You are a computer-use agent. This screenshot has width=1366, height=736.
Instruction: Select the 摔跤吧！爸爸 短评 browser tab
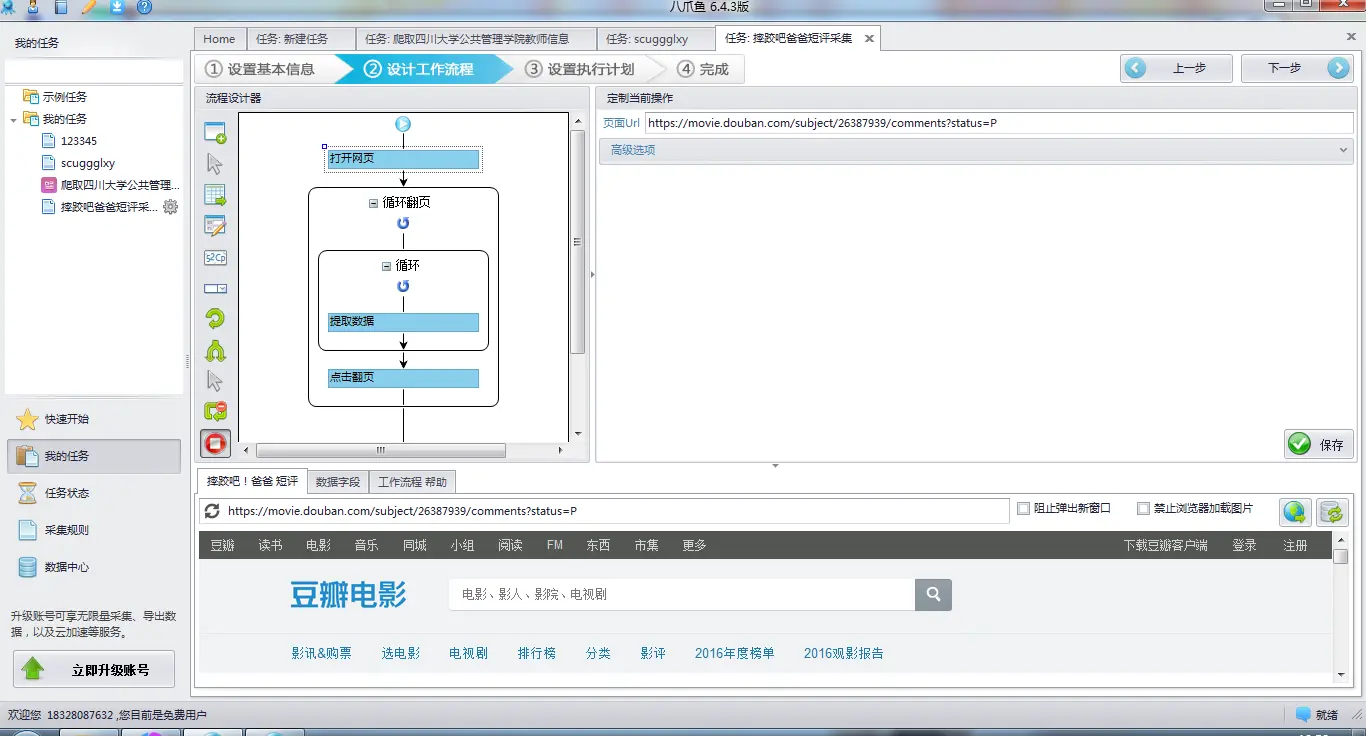coord(252,481)
